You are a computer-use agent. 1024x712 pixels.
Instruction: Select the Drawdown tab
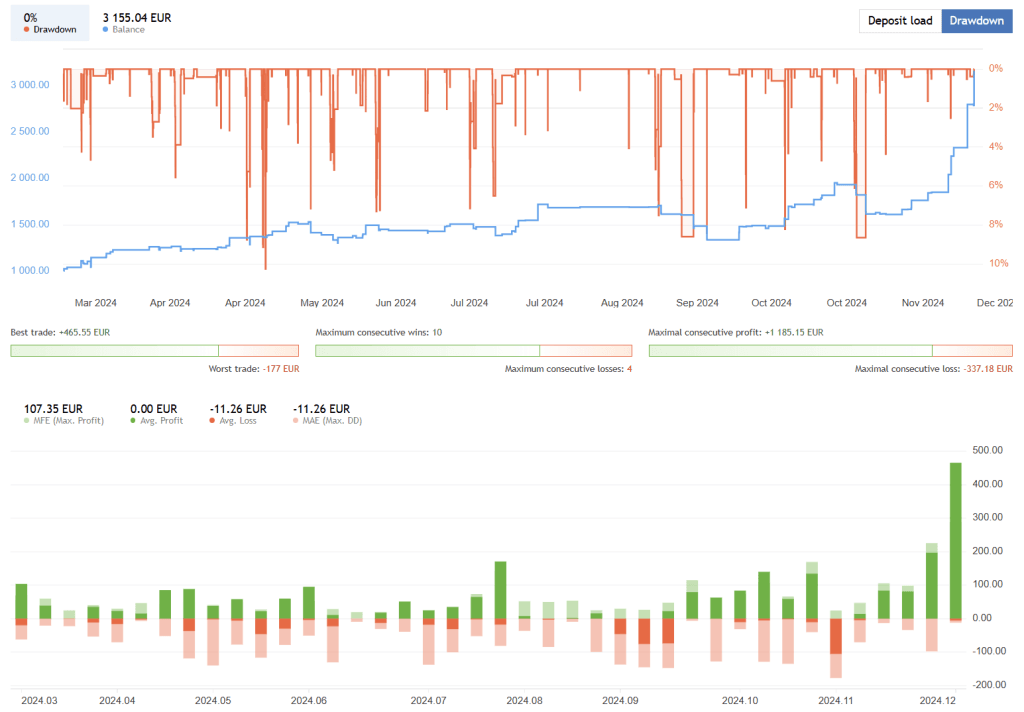point(976,21)
